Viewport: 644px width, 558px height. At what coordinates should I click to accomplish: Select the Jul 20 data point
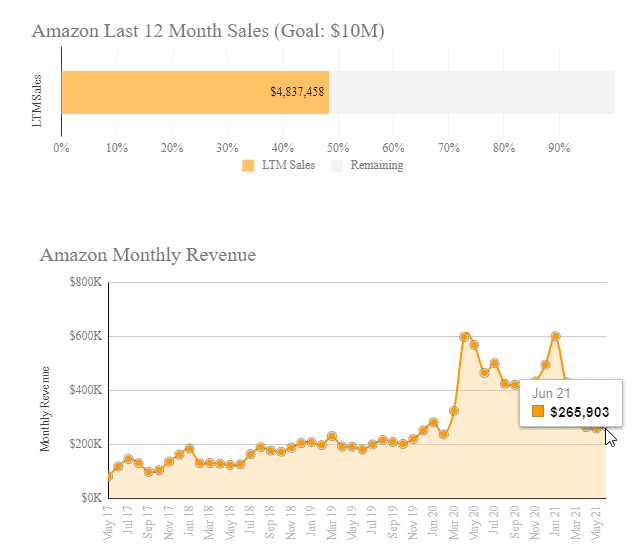click(495, 363)
